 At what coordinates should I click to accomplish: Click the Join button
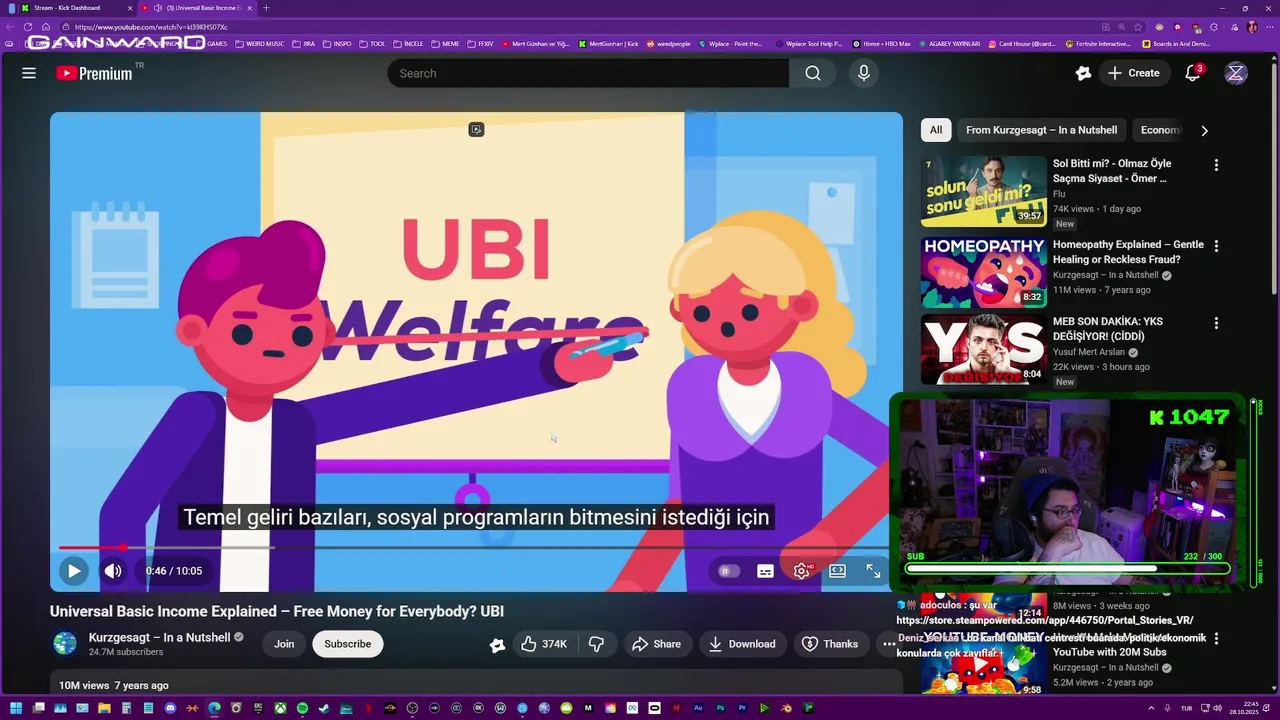pos(284,644)
